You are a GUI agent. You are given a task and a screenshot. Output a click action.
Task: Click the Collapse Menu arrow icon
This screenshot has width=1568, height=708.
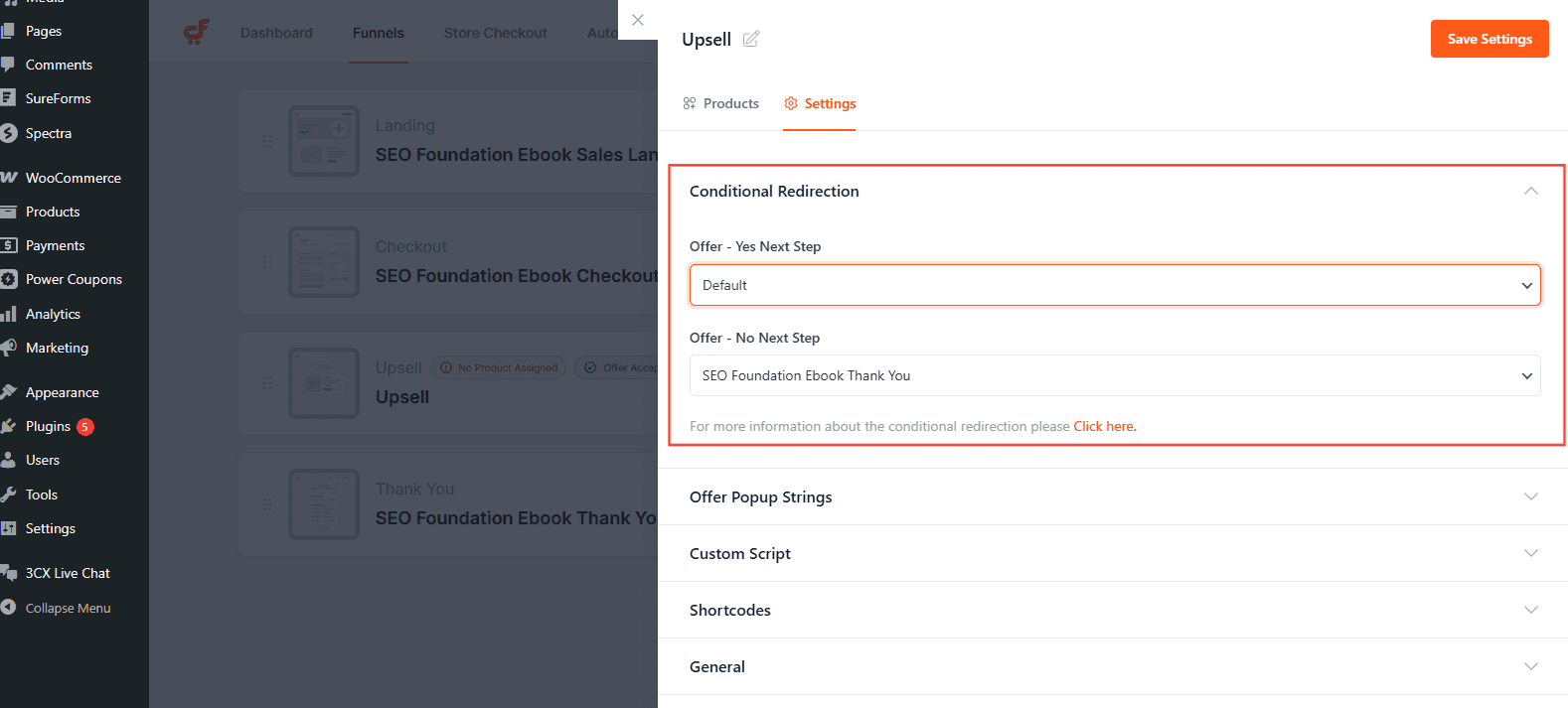8,608
